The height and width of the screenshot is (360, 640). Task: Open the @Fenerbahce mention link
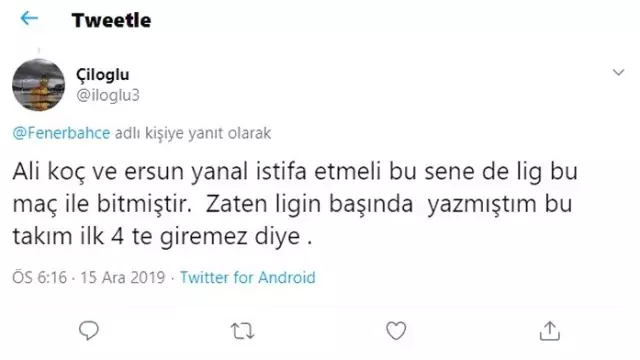61,133
